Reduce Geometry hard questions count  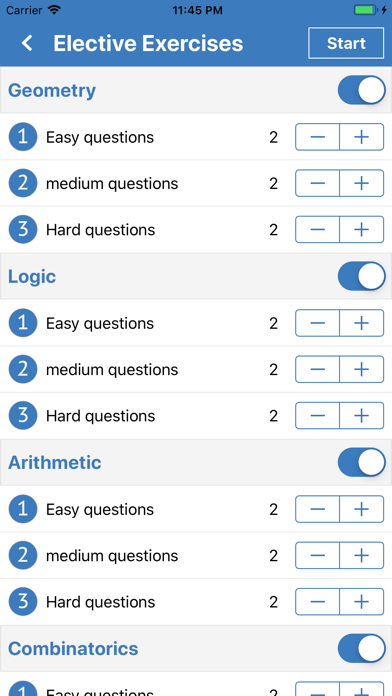click(x=317, y=229)
